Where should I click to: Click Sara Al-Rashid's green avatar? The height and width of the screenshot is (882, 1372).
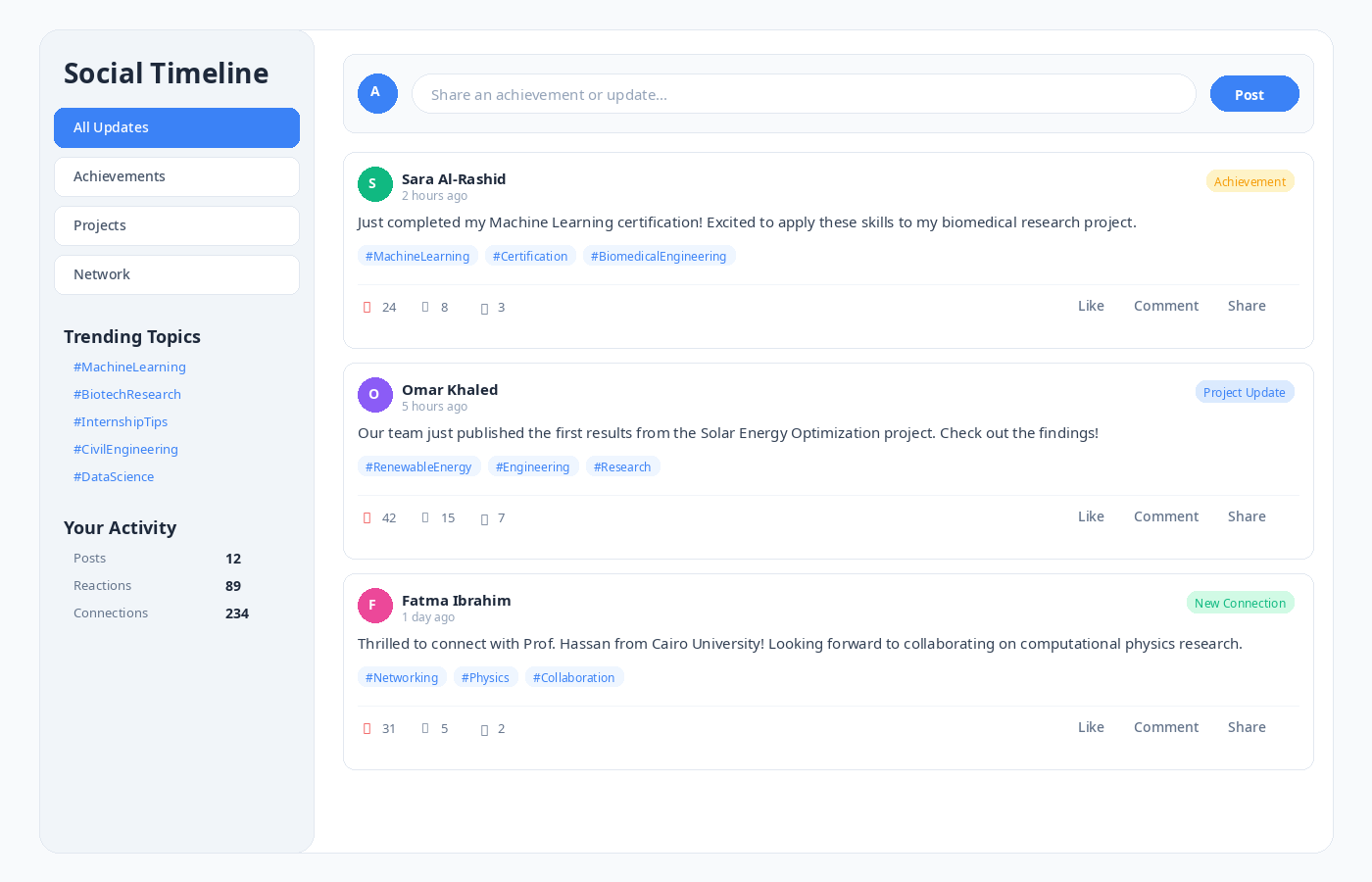point(374,184)
